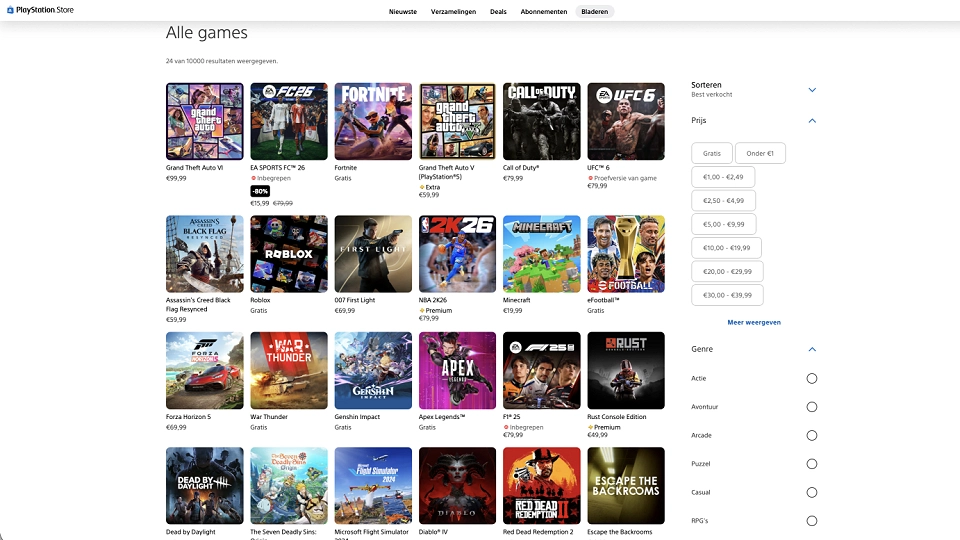Select the RPG's genre radio button
The width and height of the screenshot is (960, 540).
point(812,521)
